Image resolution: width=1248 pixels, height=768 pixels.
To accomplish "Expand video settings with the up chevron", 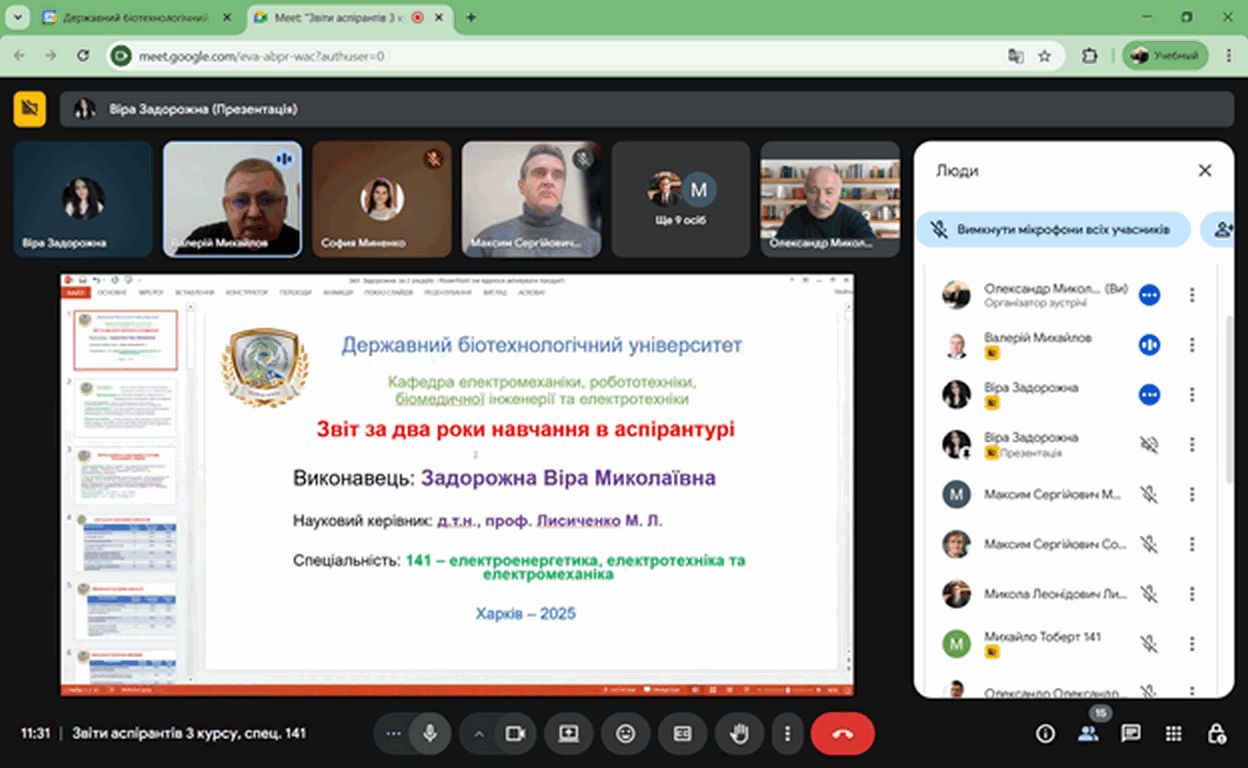I will [478, 734].
